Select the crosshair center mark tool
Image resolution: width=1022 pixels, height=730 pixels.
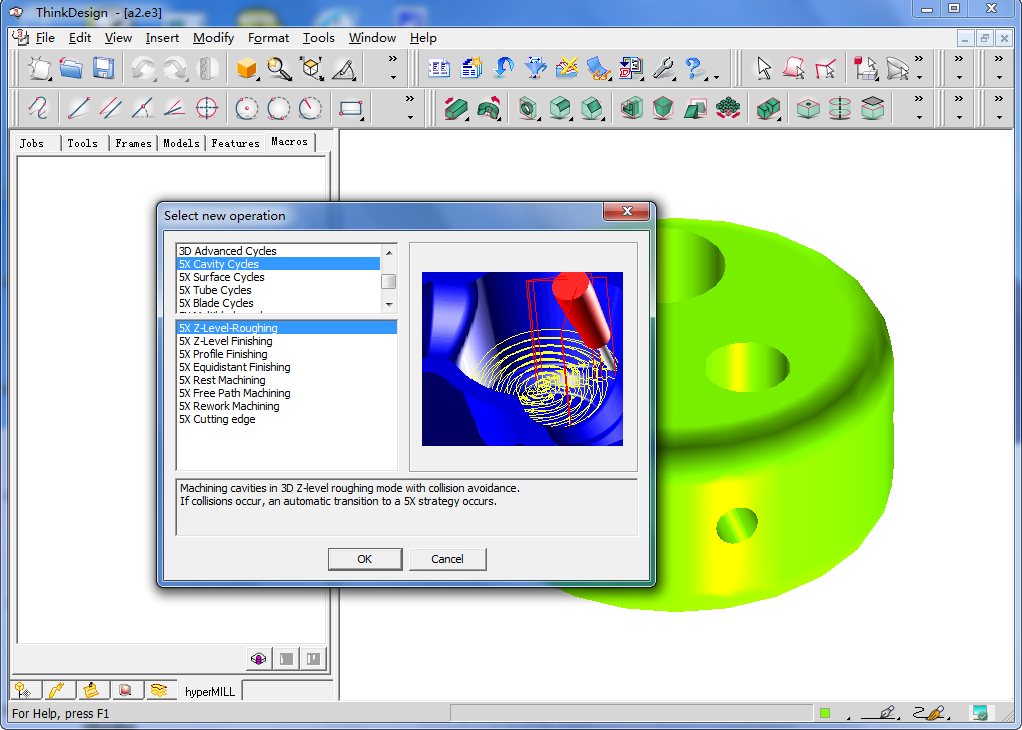pyautogui.click(x=207, y=108)
